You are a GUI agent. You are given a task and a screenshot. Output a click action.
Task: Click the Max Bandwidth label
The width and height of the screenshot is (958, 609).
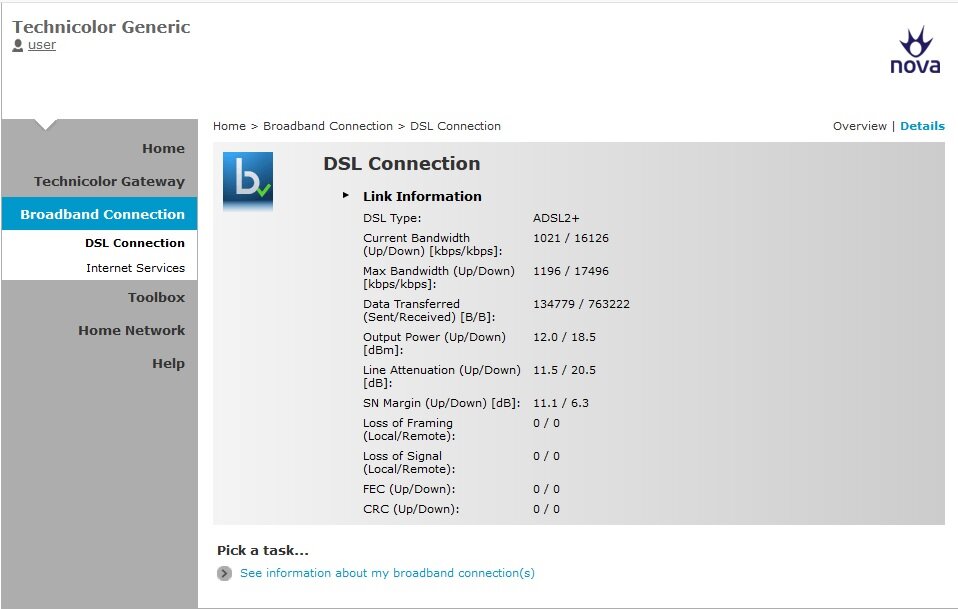pos(439,277)
